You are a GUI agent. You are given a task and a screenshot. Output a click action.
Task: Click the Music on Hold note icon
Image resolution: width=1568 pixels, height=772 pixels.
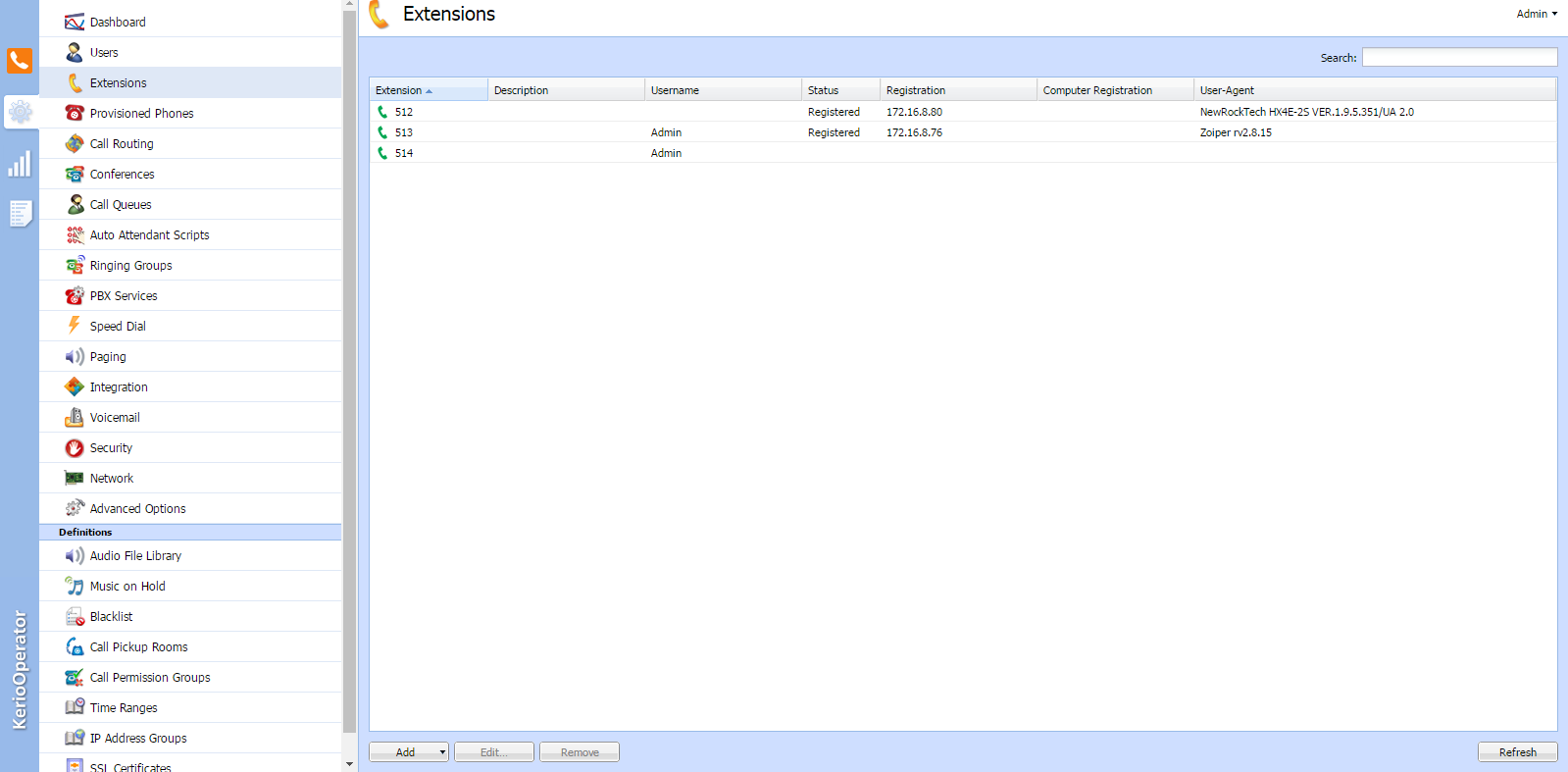point(75,586)
